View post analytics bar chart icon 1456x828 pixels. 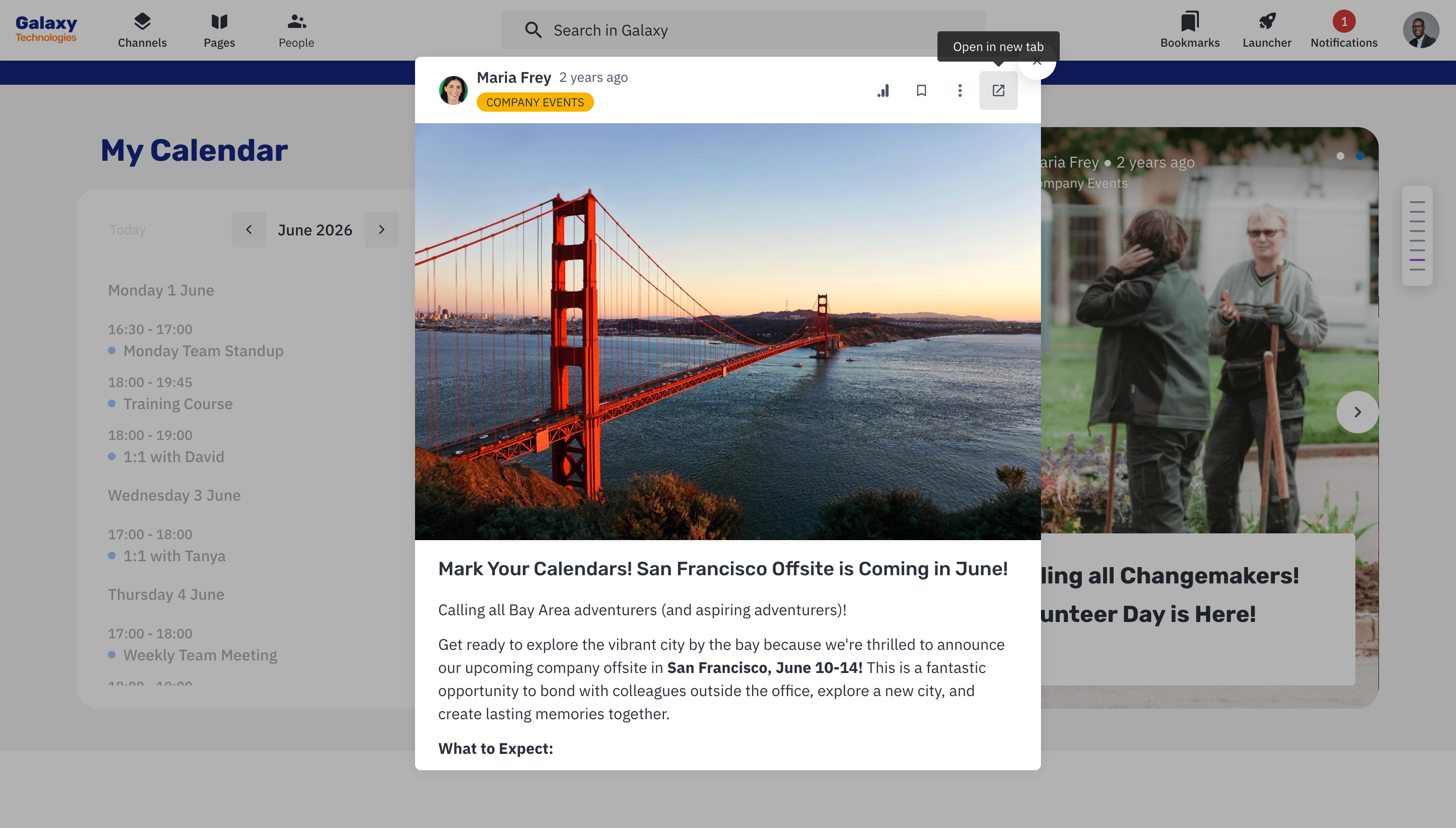coord(883,91)
